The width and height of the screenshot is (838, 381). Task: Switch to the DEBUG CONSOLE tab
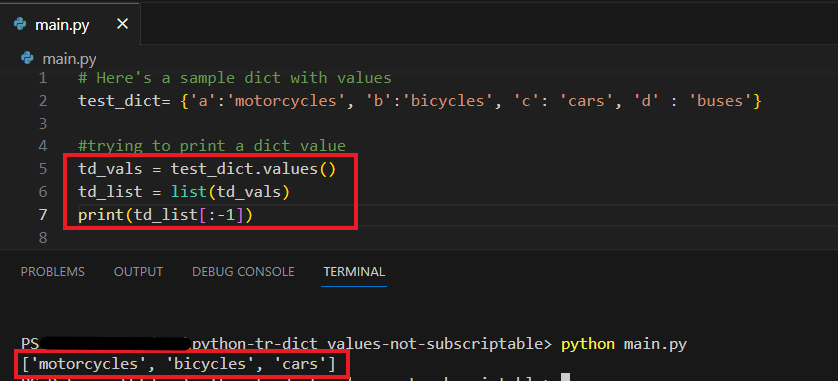pos(243,271)
